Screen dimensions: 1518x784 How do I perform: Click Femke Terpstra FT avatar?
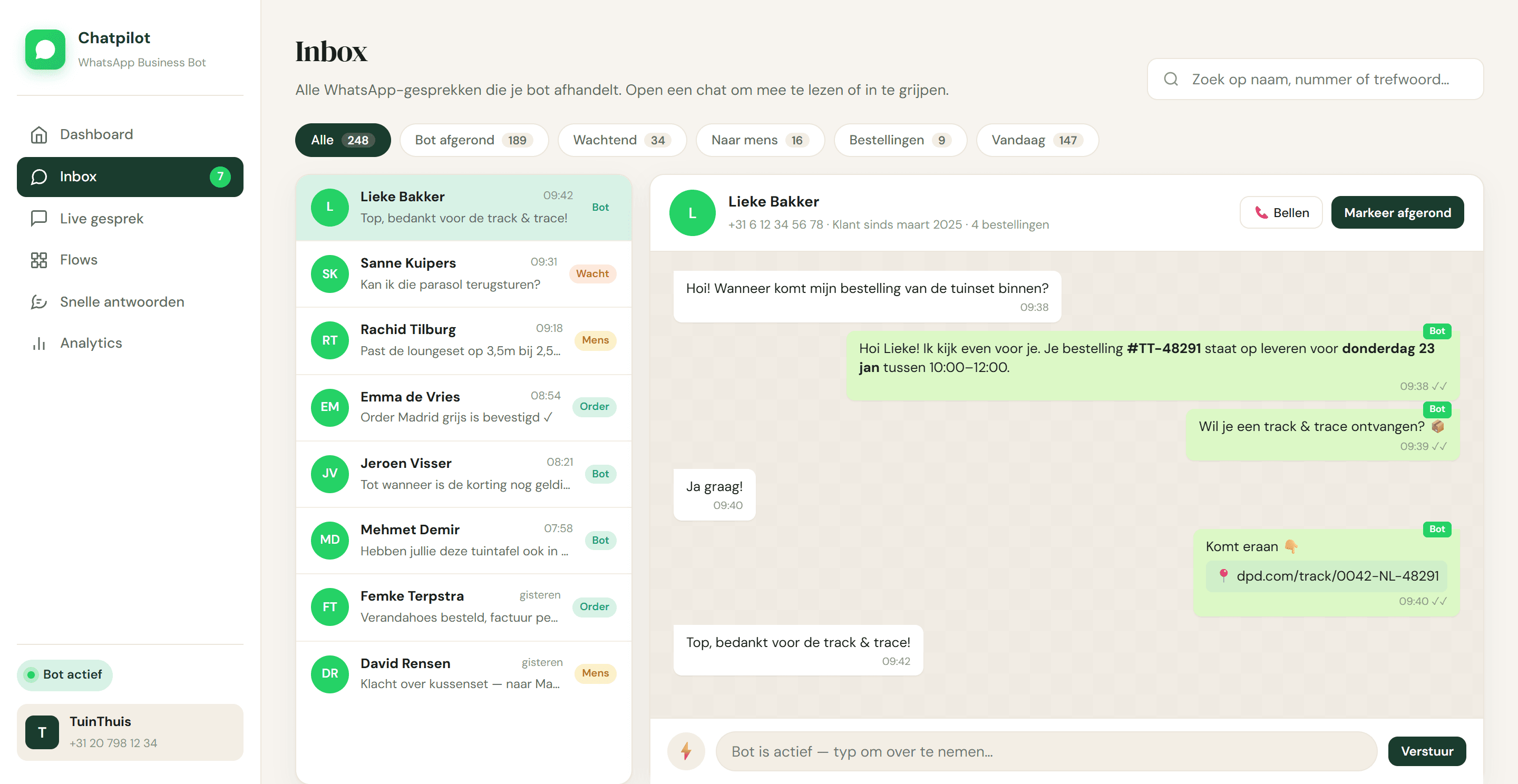(330, 606)
